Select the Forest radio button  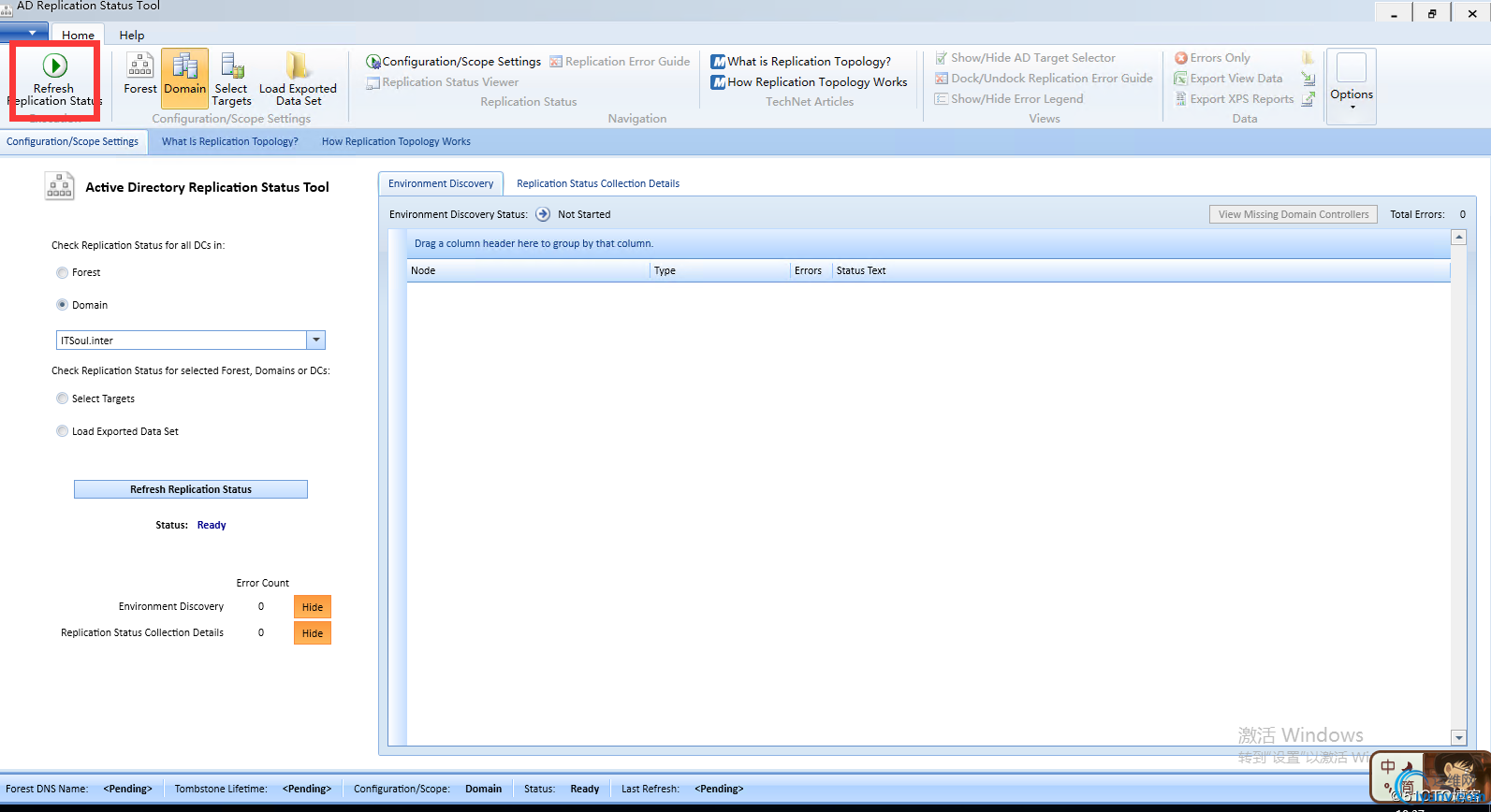tap(62, 273)
